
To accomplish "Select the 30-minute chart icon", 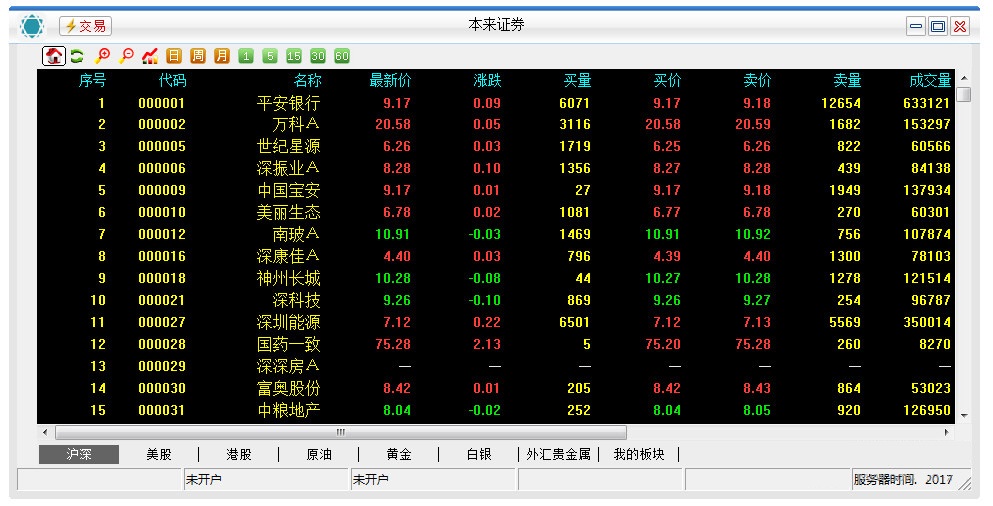I will (x=318, y=56).
